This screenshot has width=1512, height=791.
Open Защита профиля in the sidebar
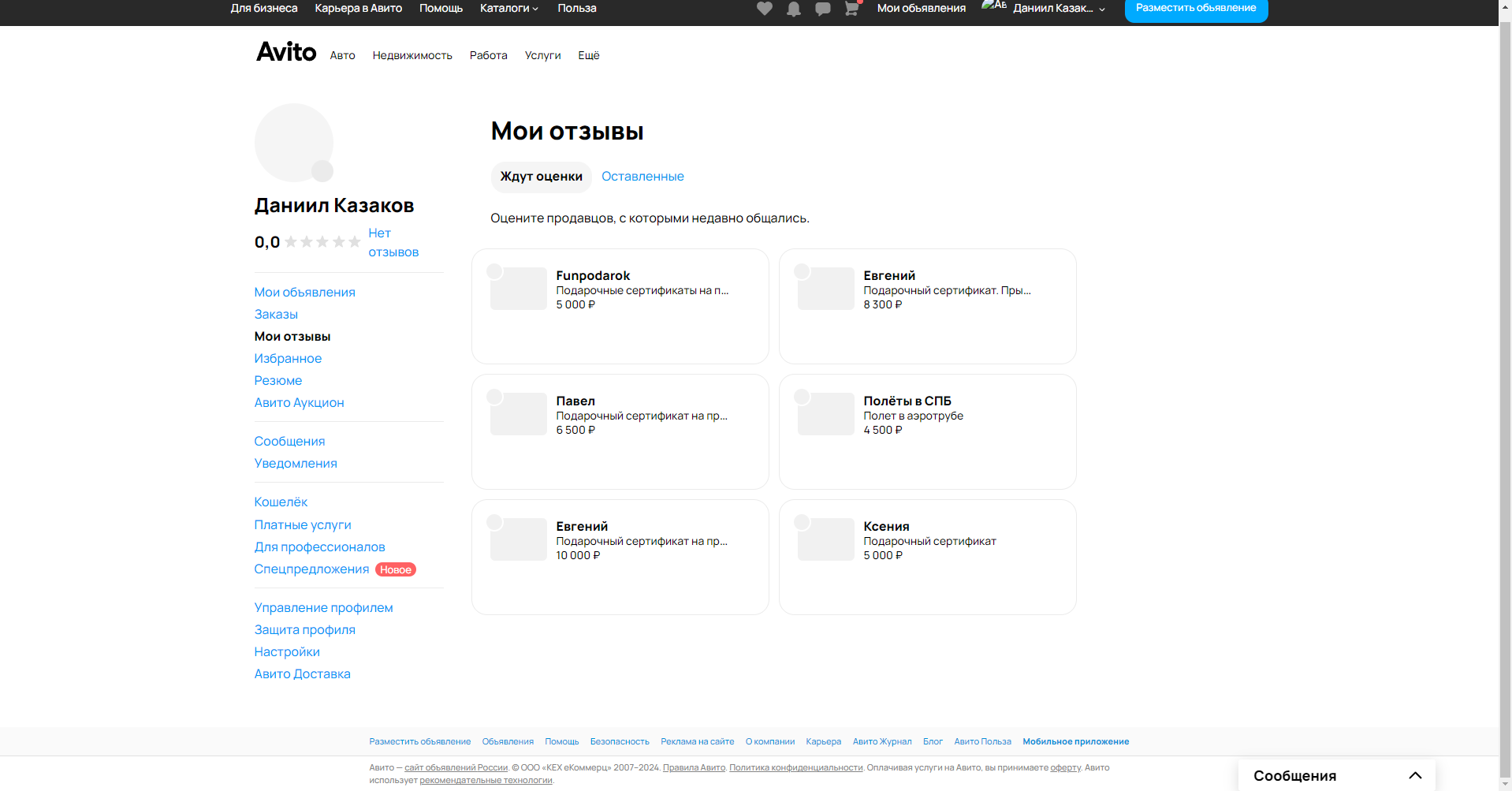coord(304,630)
